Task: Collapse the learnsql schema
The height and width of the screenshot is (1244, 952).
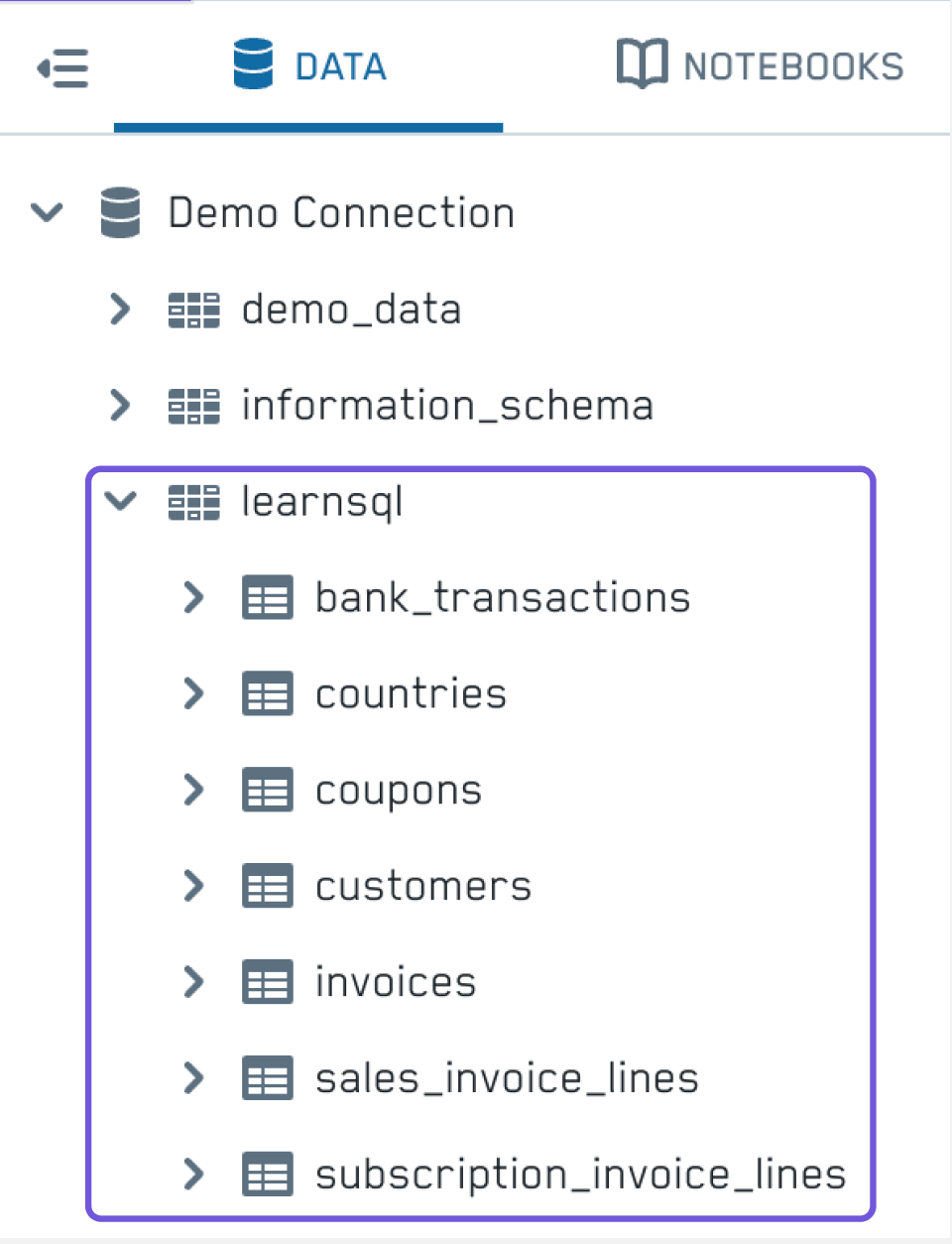Action: point(120,502)
